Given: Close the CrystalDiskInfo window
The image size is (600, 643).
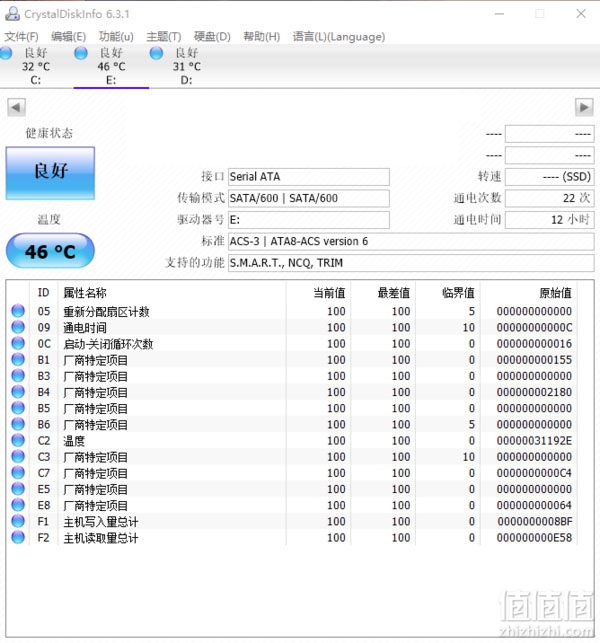Looking at the screenshot, I should coord(581,14).
